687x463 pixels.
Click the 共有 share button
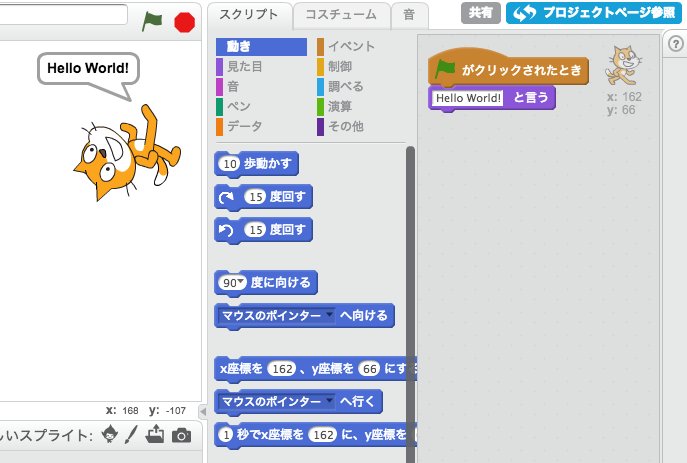point(481,13)
